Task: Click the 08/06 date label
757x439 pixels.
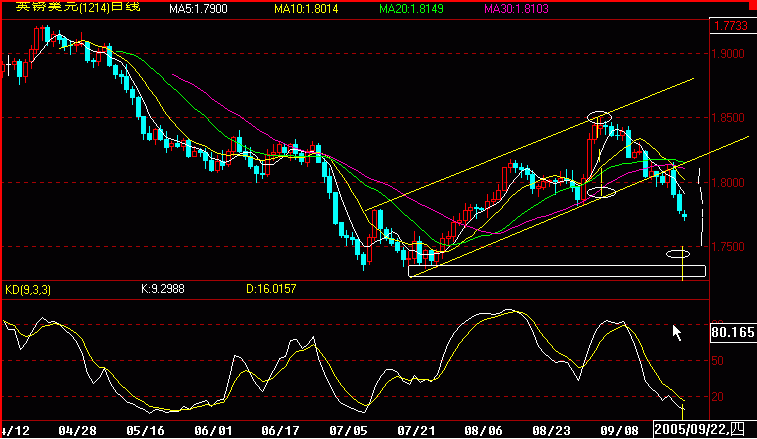Action: [x=483, y=430]
